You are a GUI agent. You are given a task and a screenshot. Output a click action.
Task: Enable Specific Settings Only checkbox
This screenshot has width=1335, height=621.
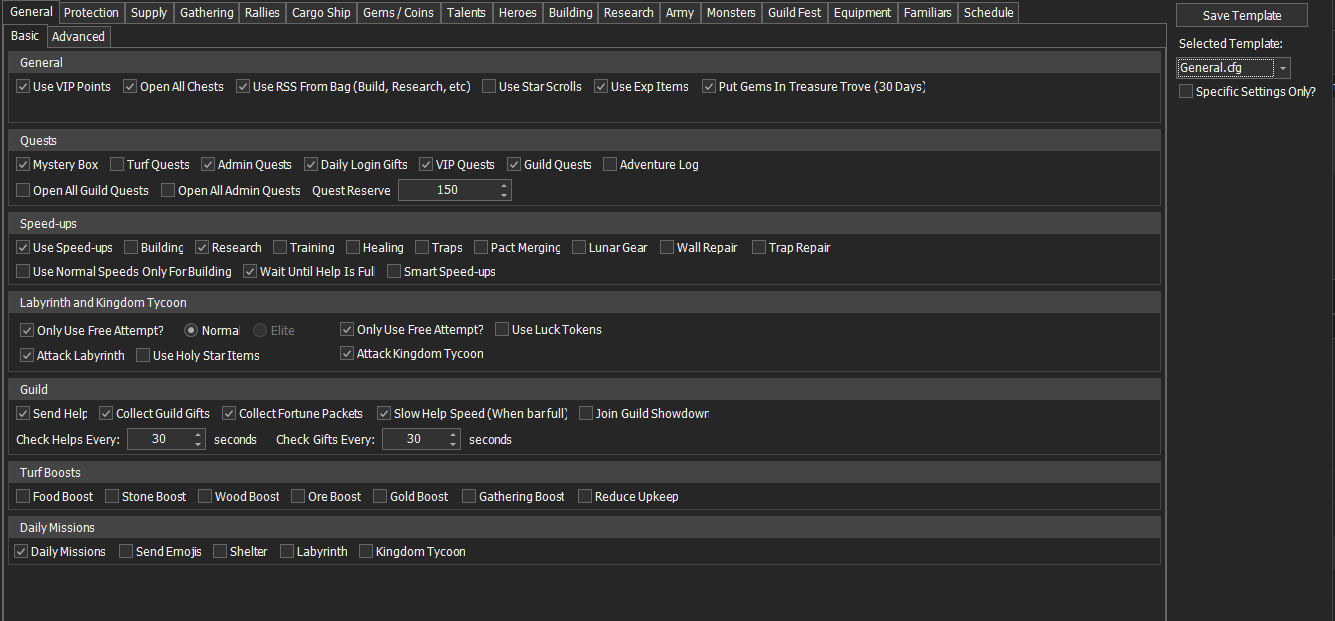pos(1186,92)
